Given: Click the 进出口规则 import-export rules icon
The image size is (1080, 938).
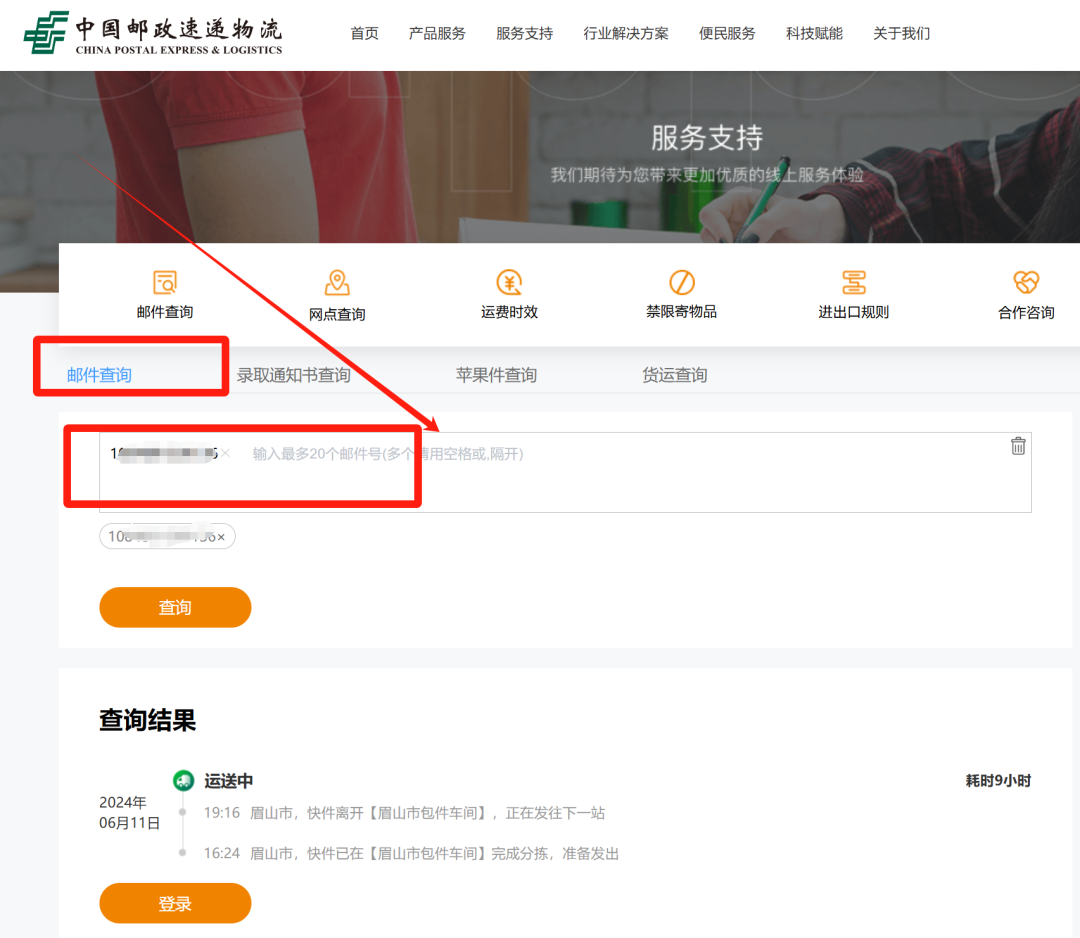Looking at the screenshot, I should pos(853,282).
